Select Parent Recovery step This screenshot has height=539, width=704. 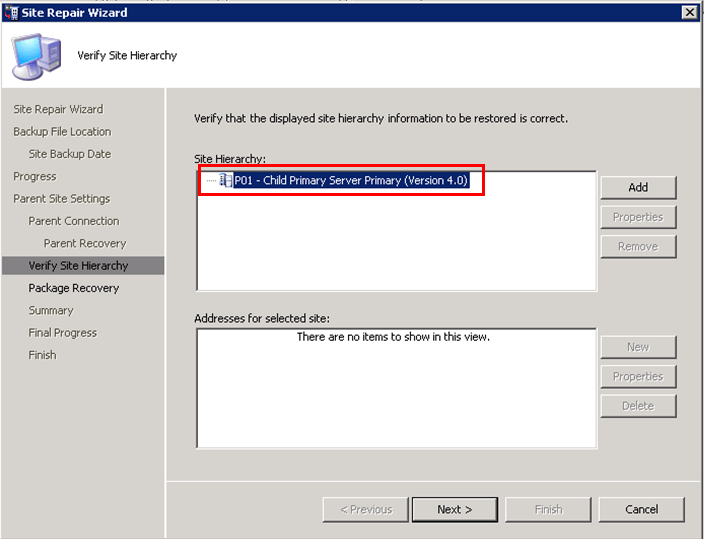(x=85, y=243)
